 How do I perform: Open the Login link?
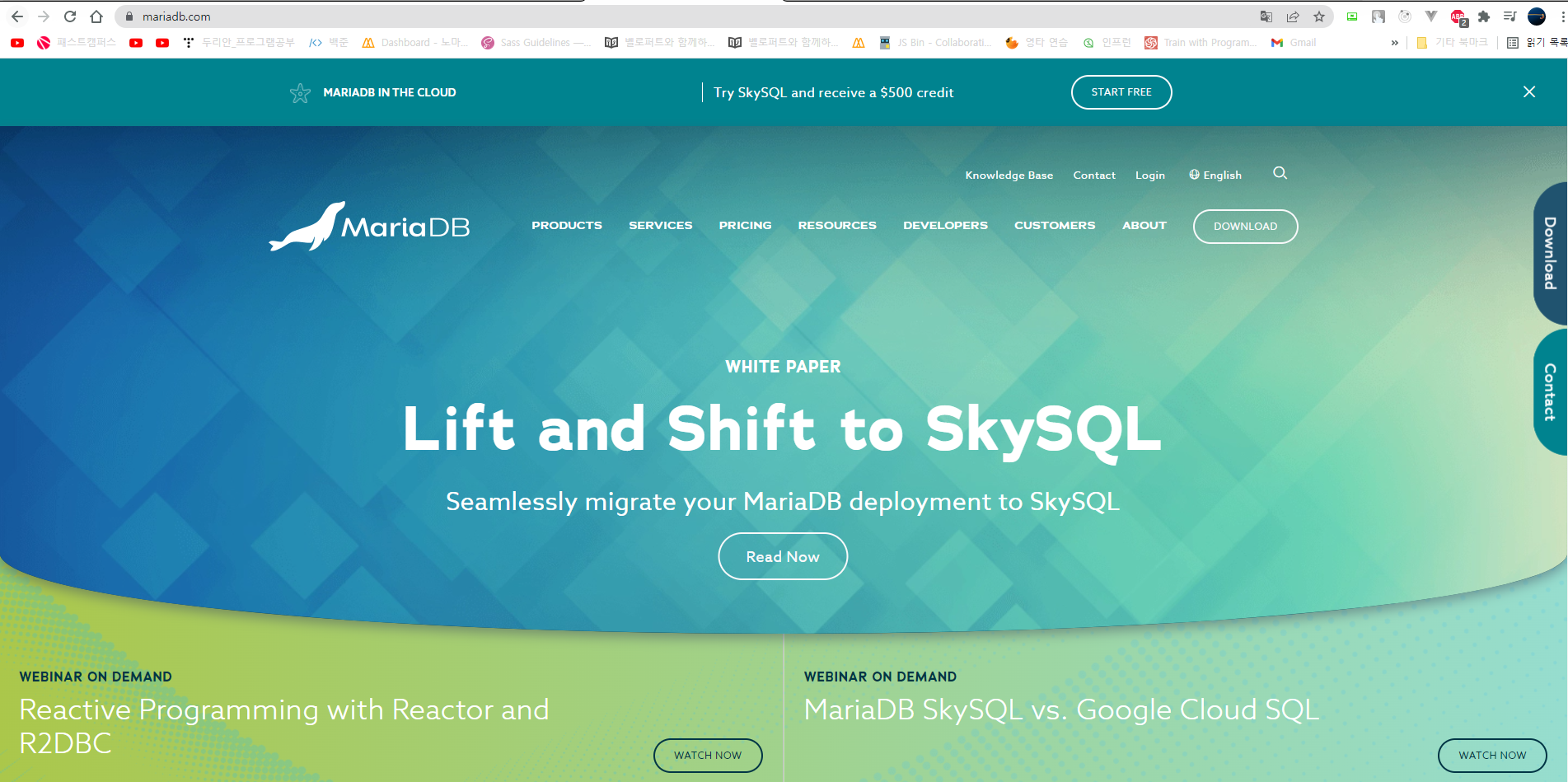(x=1150, y=175)
